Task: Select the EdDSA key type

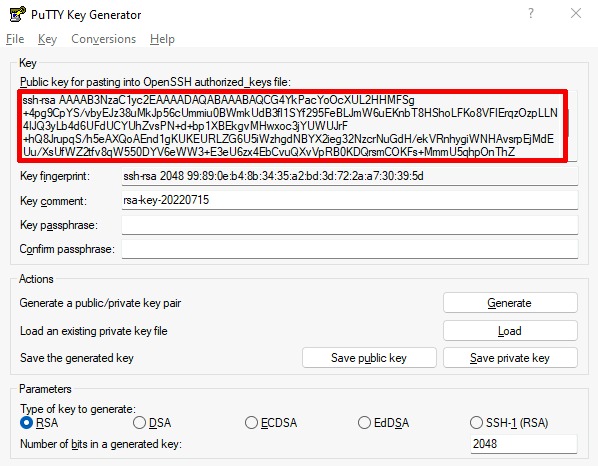Action: (383, 423)
